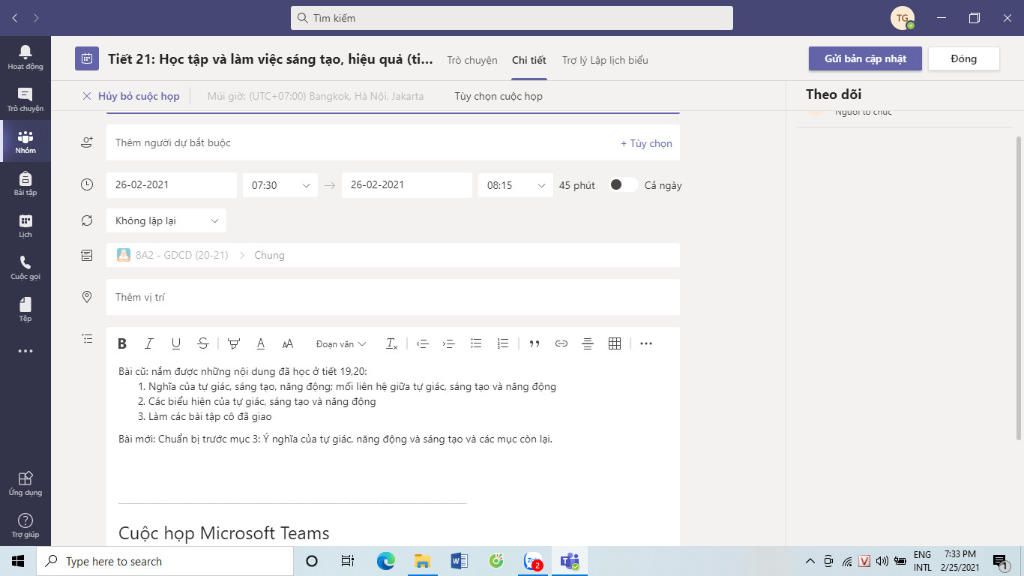Open Đoạn văn paragraph style dropdown
The image size is (1024, 576).
[340, 344]
